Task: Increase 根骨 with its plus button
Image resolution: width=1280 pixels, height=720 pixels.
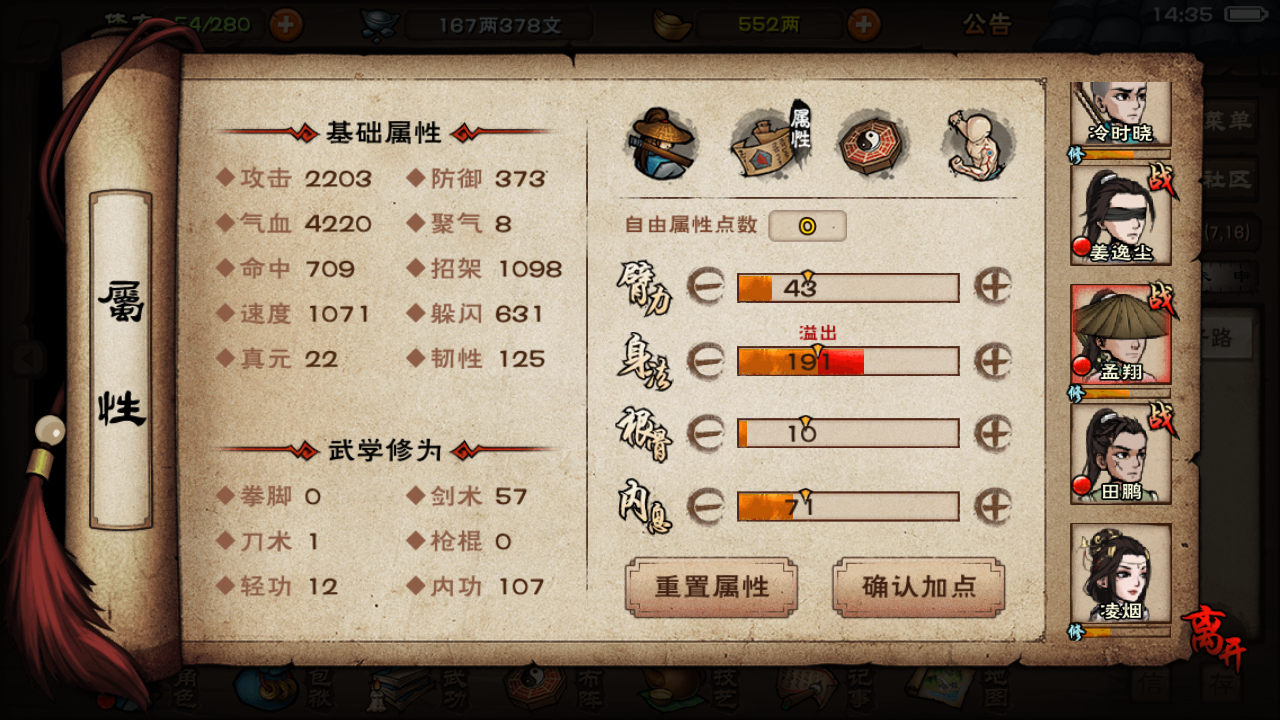Action: tap(993, 433)
